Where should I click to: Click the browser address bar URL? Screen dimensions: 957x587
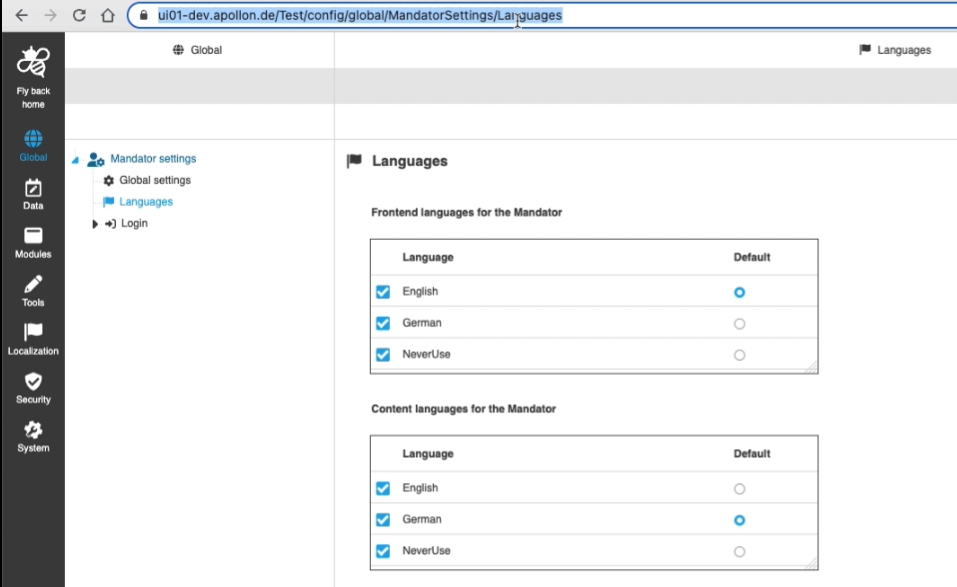coord(360,16)
